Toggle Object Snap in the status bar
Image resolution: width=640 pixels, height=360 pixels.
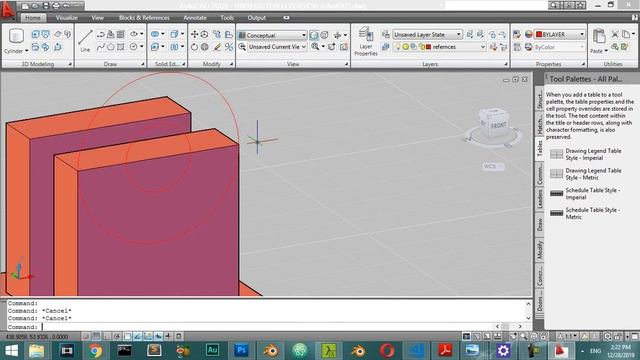[x=127, y=336]
